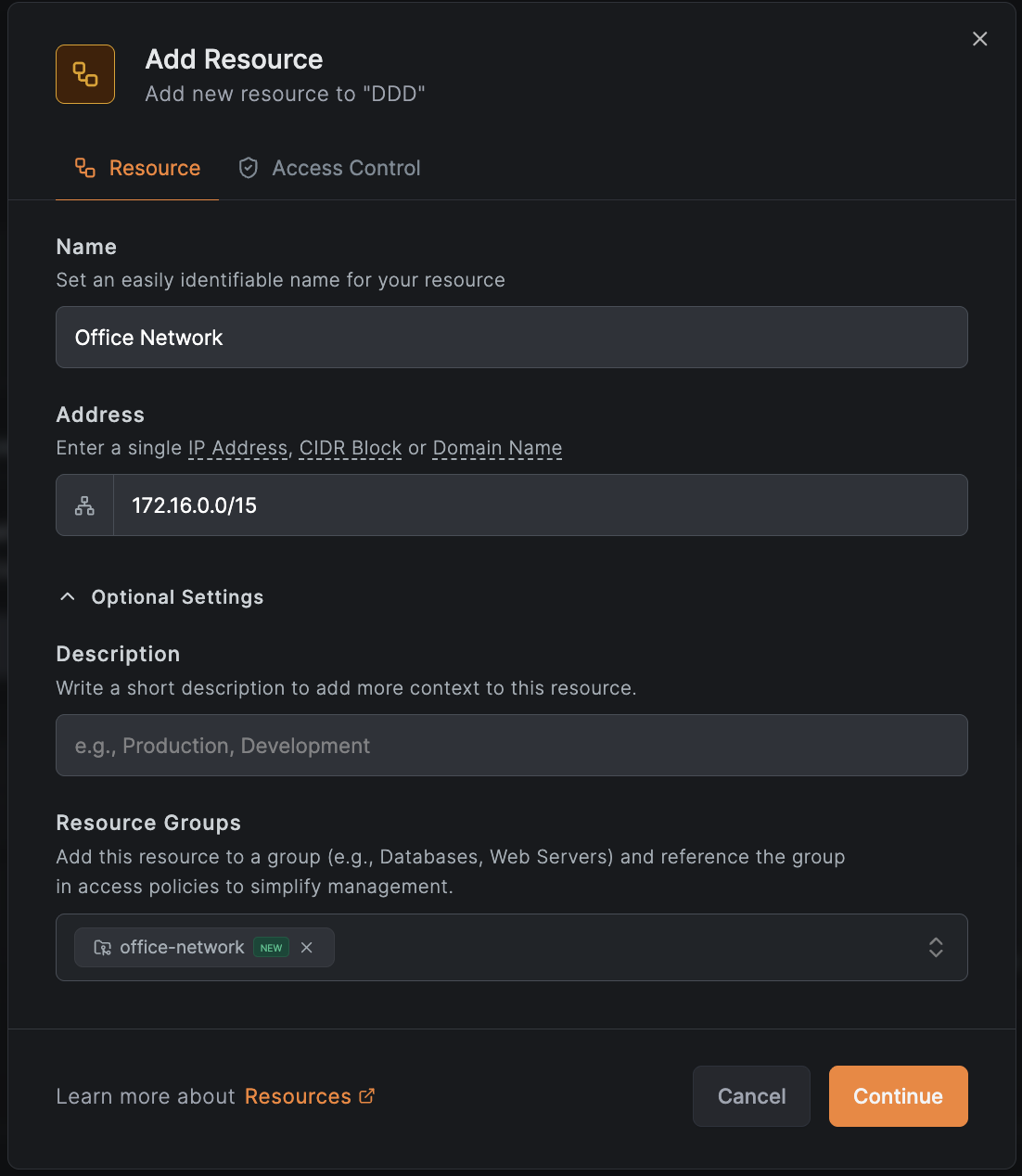Click the Name field containing Office Network

point(511,338)
